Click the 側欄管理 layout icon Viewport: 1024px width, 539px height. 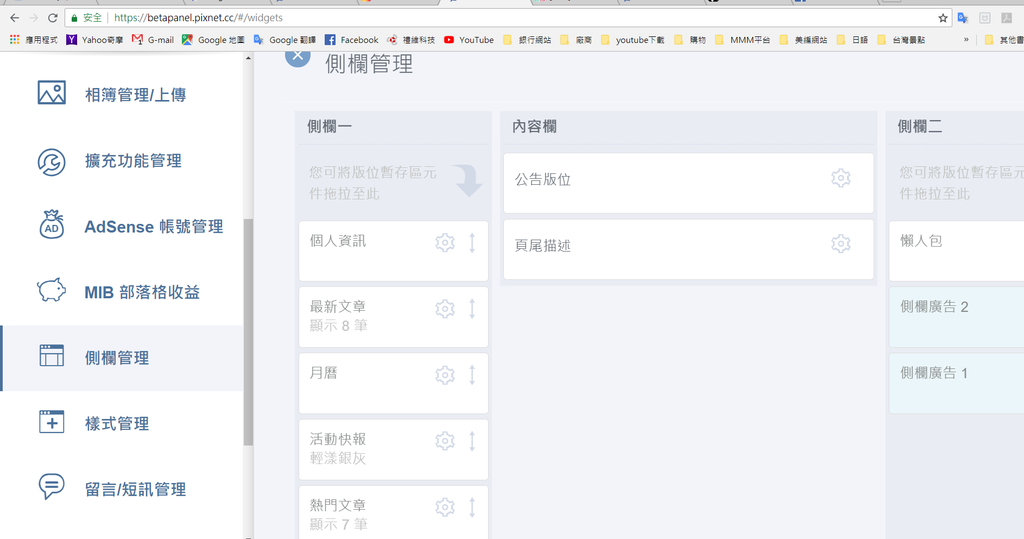[52, 355]
